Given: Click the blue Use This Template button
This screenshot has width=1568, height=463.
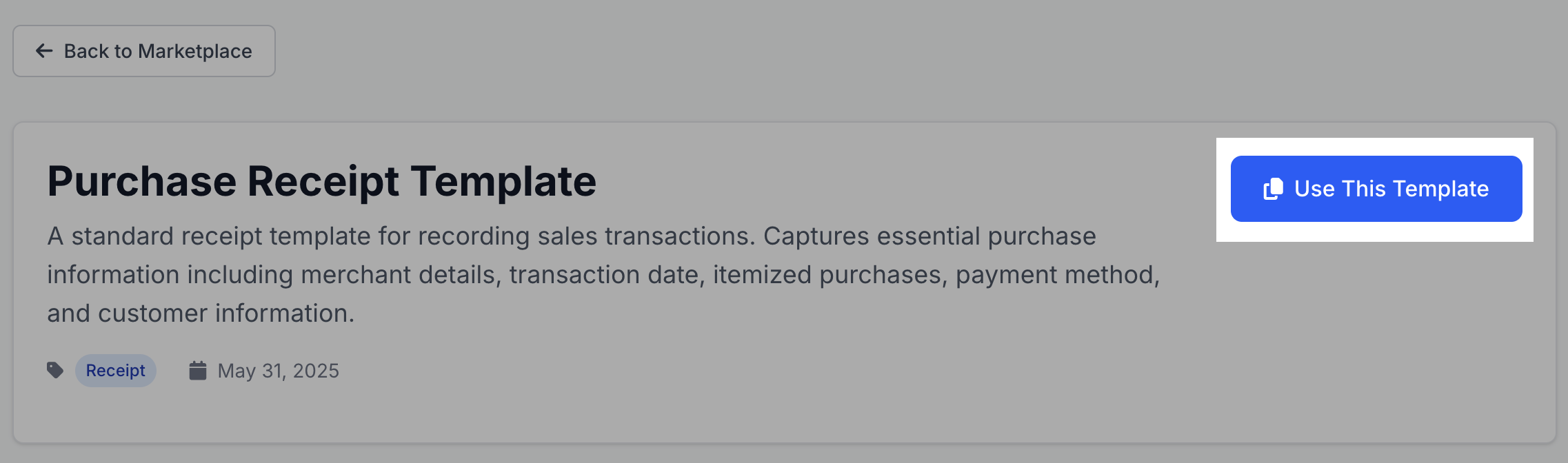Looking at the screenshot, I should pos(1376,189).
